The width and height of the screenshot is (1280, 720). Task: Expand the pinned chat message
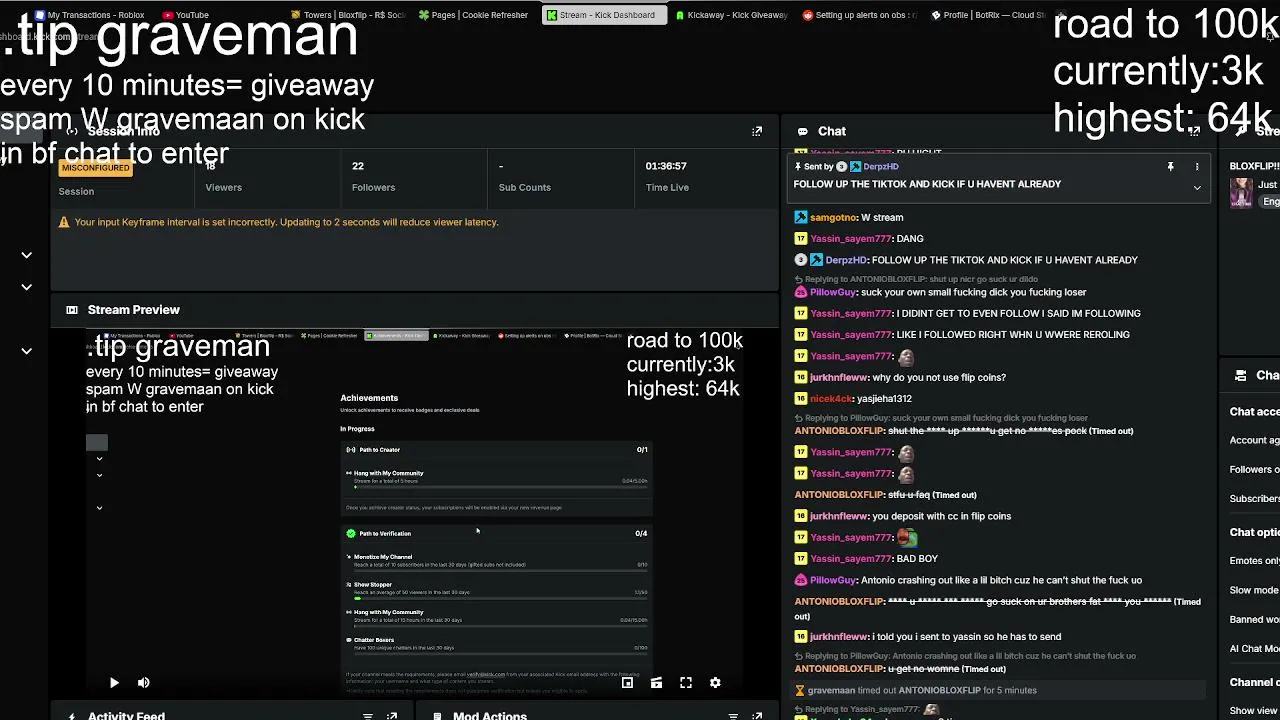1197,188
